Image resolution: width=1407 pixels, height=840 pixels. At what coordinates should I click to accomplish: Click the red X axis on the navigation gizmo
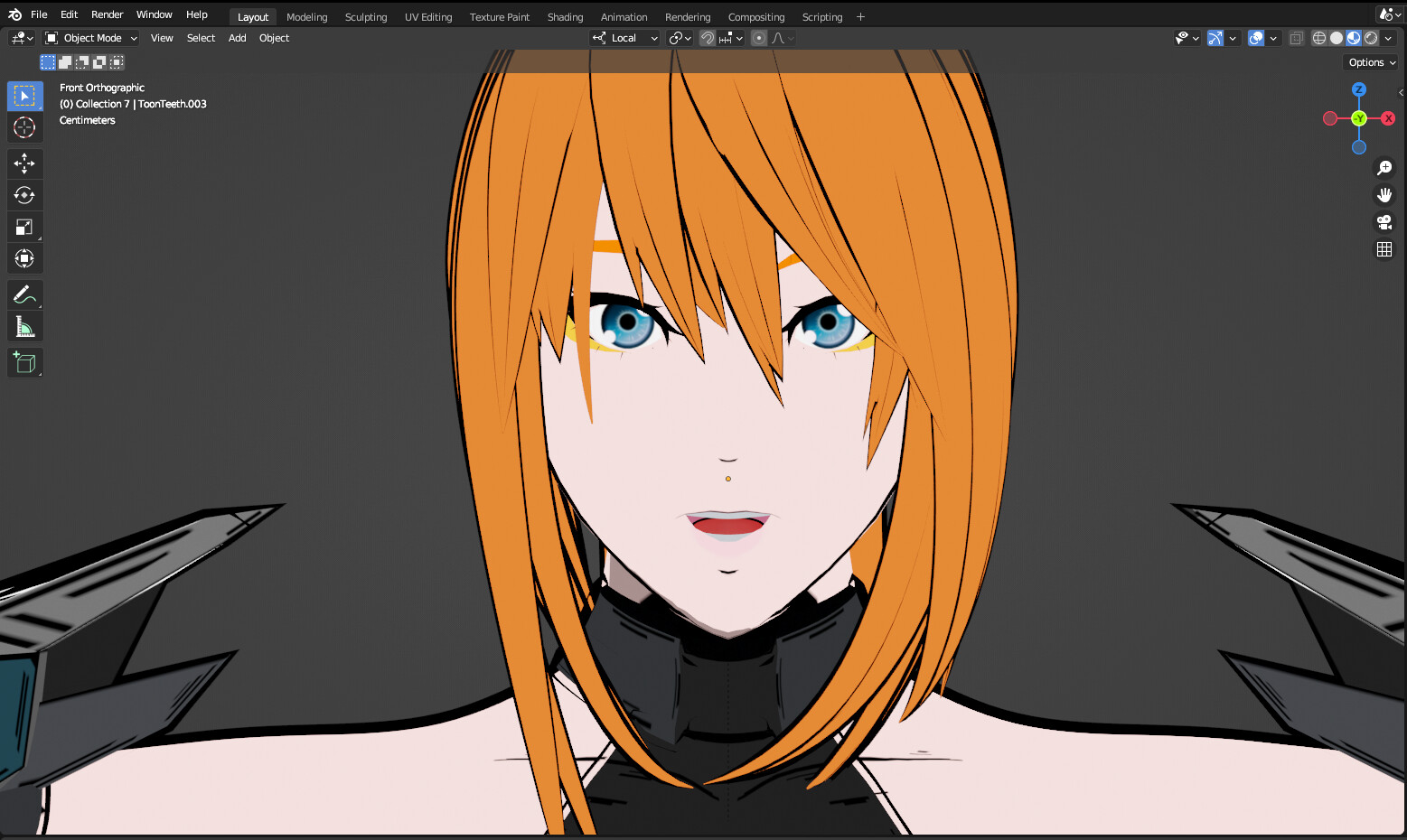tap(1388, 117)
